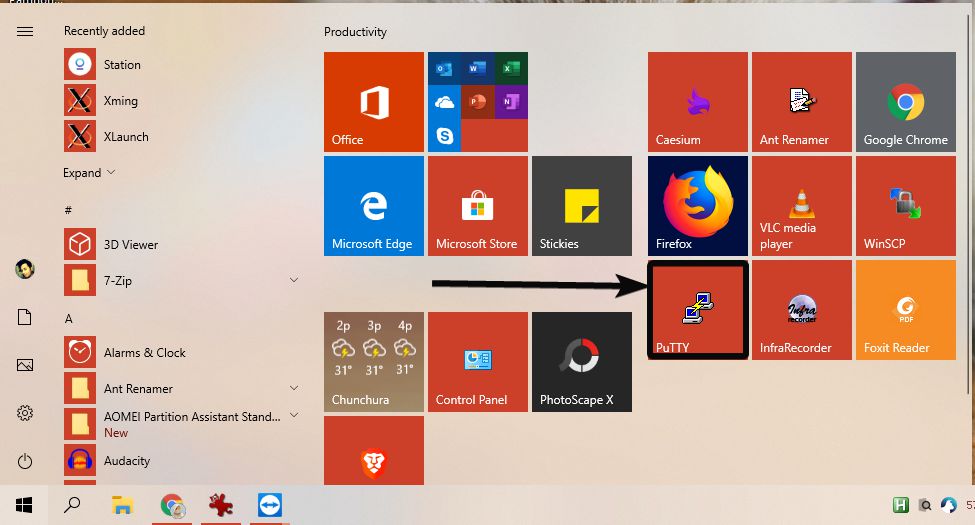Open TeamViewer from the taskbar
The image size is (975, 525).
(270, 505)
